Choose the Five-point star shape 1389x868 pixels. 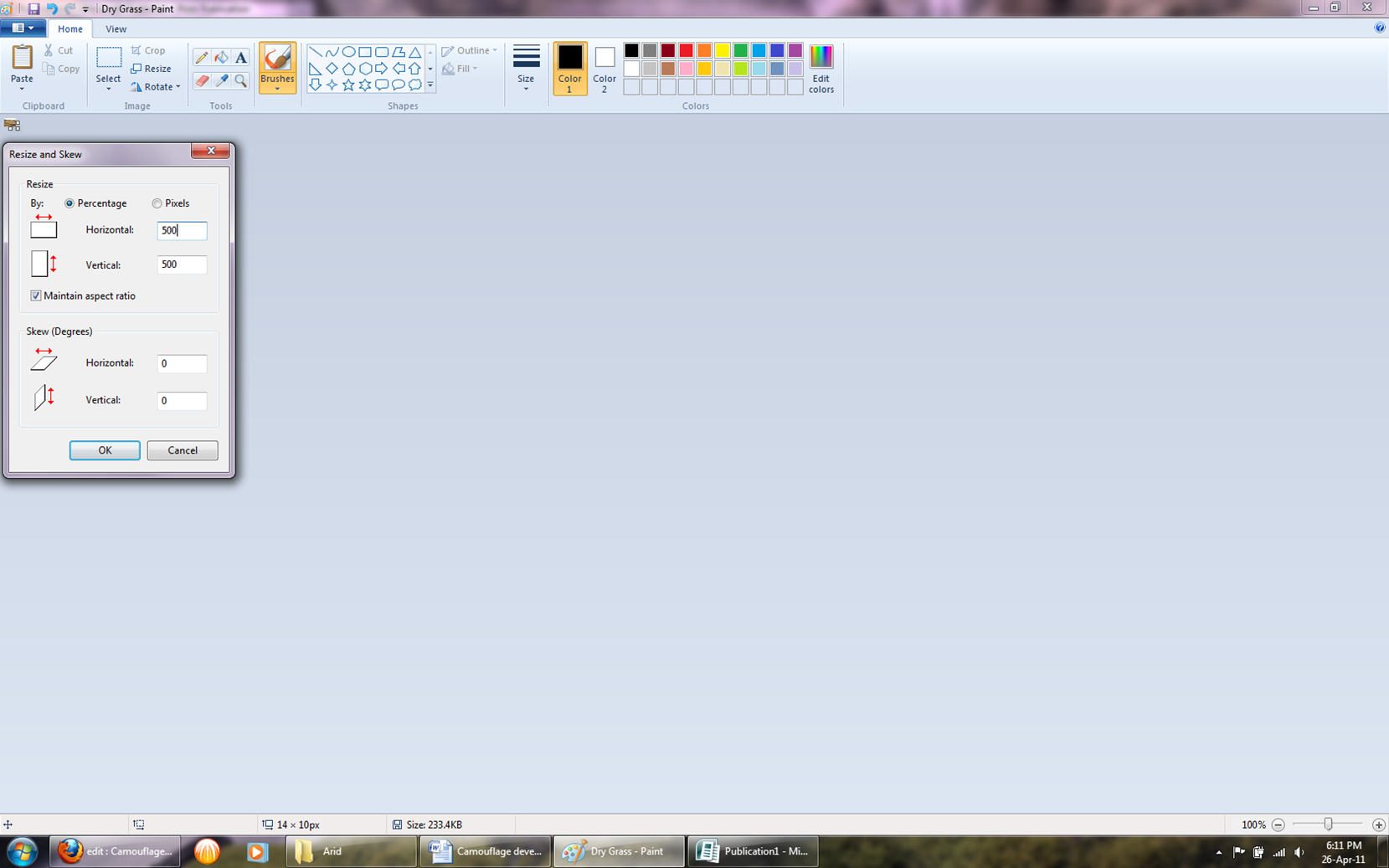(348, 85)
